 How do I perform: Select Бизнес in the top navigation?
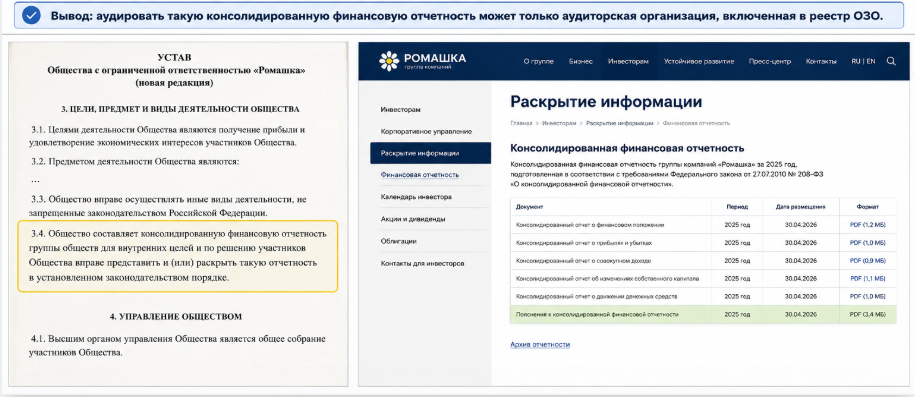(x=581, y=61)
